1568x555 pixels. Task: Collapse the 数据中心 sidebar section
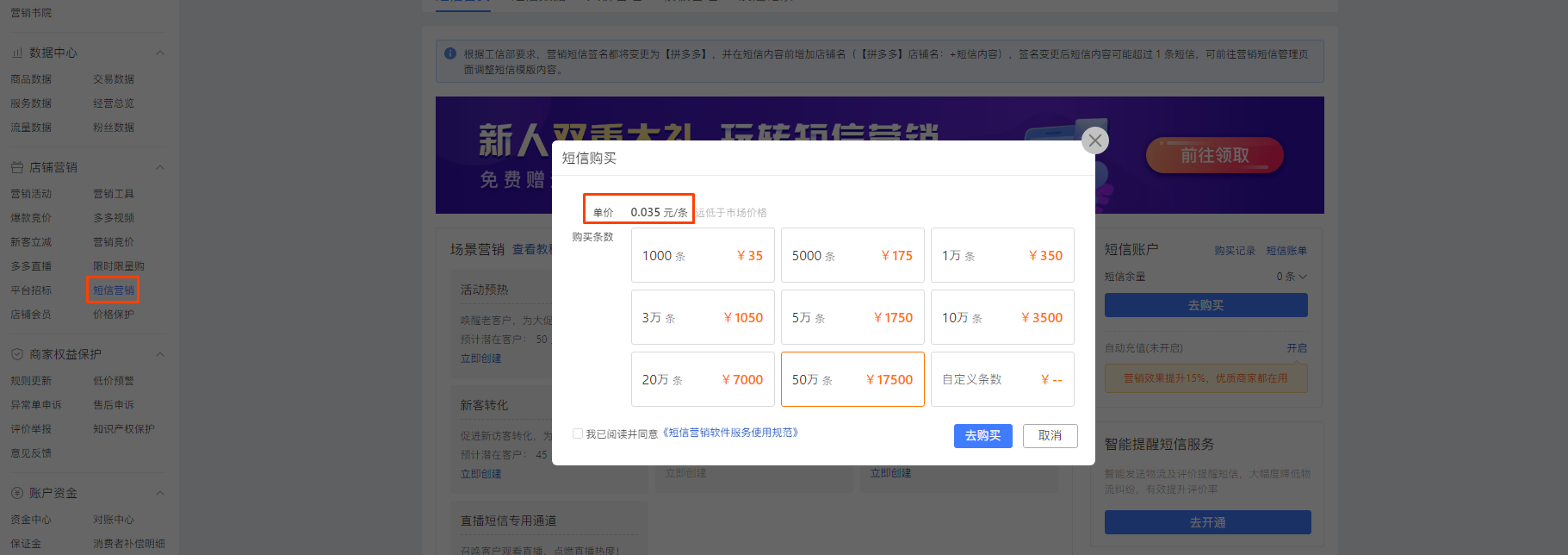coord(160,53)
